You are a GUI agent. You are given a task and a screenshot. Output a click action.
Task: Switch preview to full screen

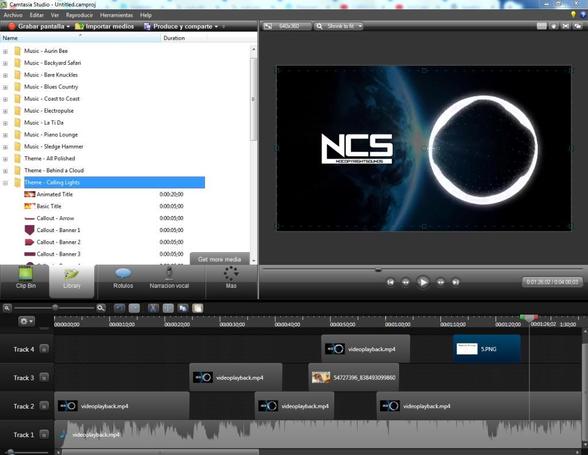566,26
